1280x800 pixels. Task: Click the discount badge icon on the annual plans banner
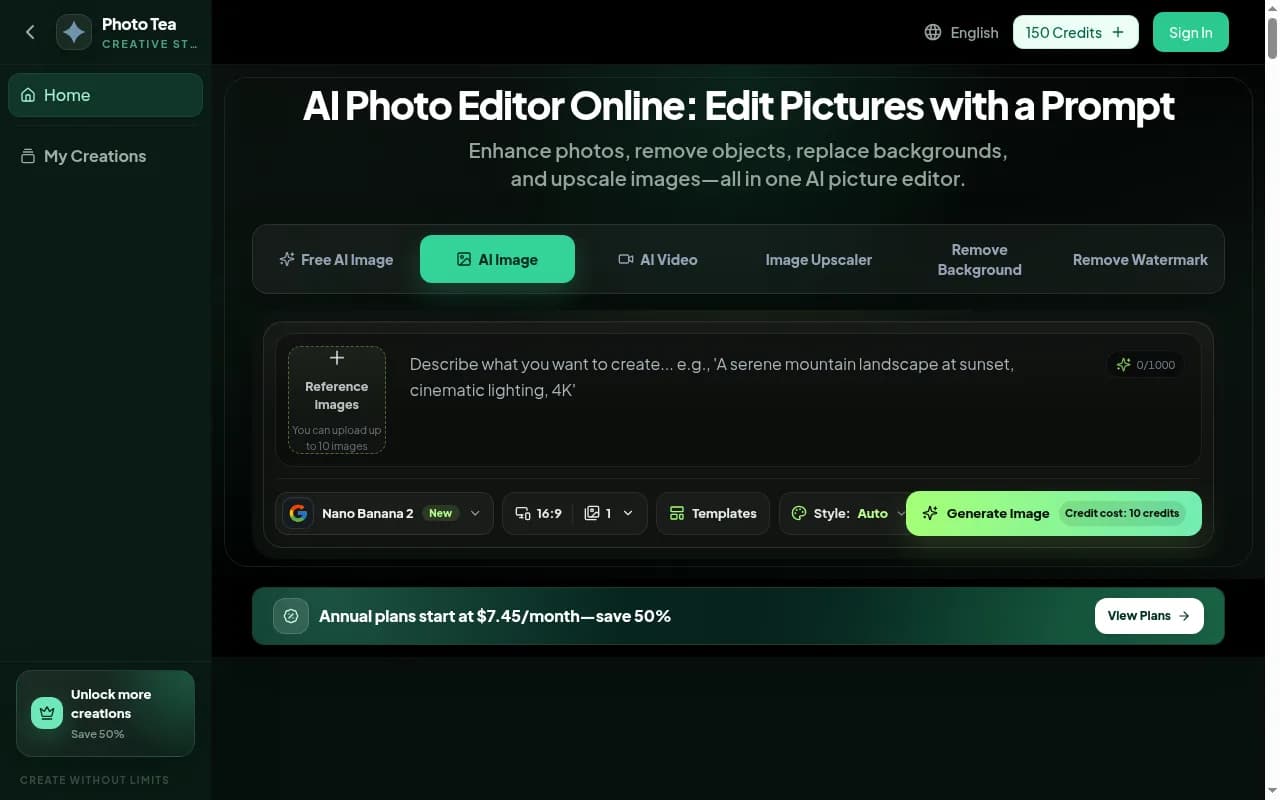point(291,616)
